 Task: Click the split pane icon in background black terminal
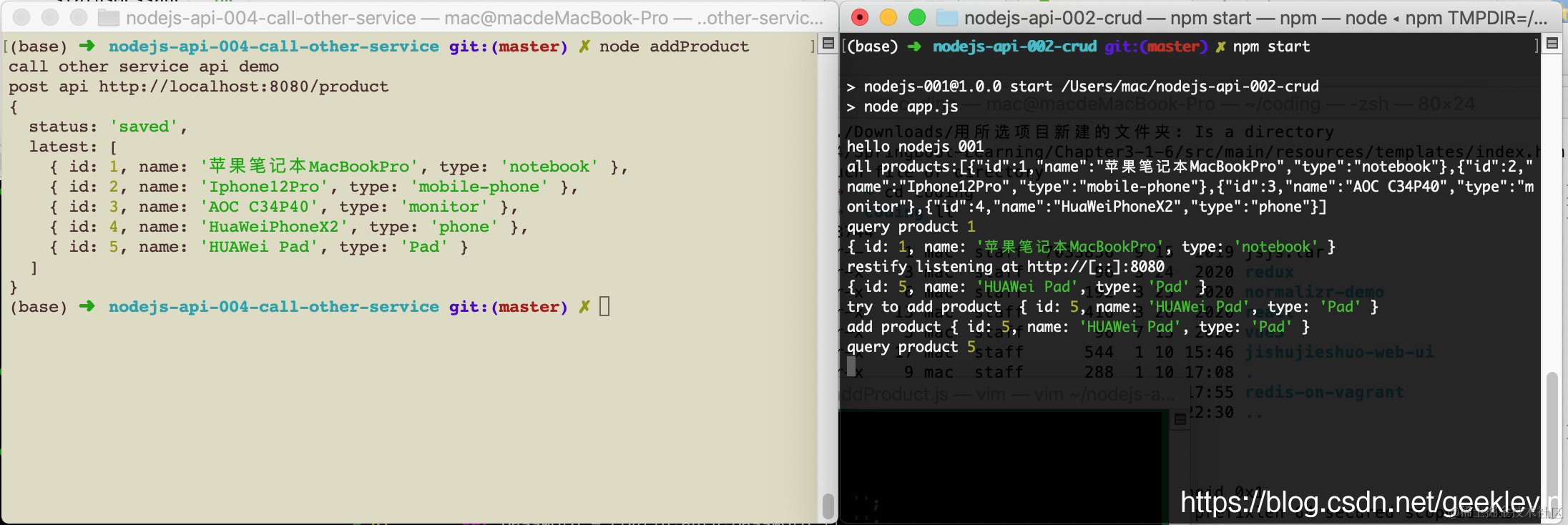(1180, 420)
